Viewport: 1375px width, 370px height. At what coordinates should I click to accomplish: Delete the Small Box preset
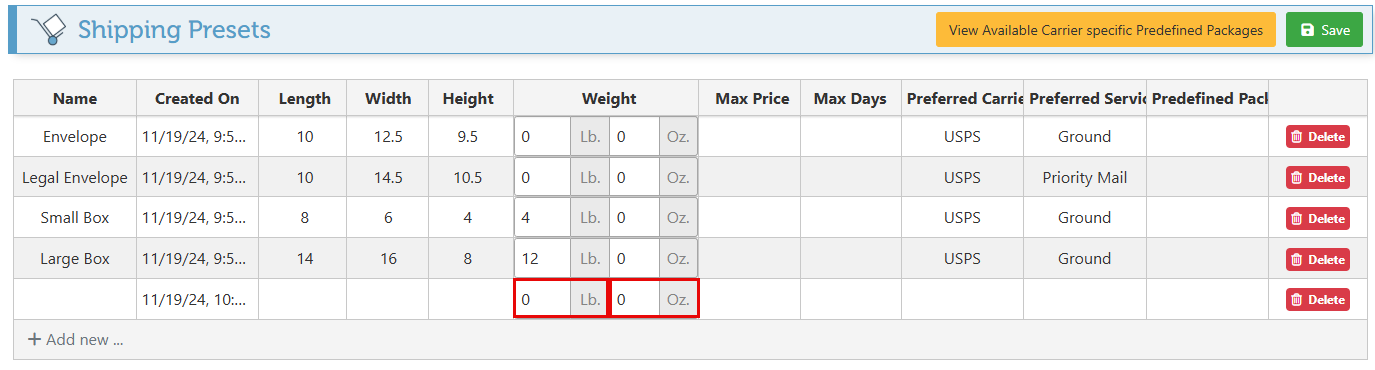pos(1318,218)
